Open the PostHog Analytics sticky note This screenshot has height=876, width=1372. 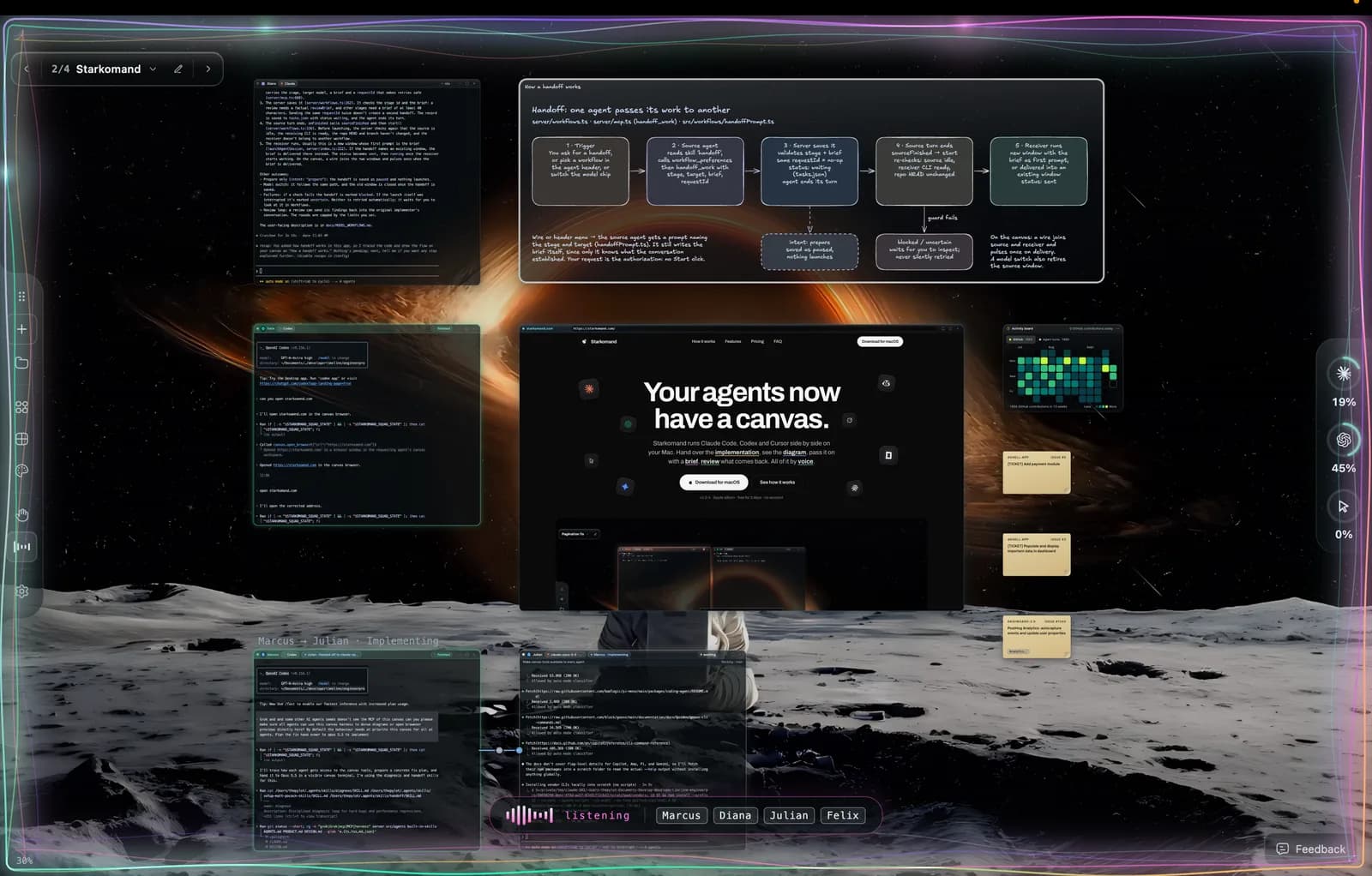pyautogui.click(x=1037, y=637)
